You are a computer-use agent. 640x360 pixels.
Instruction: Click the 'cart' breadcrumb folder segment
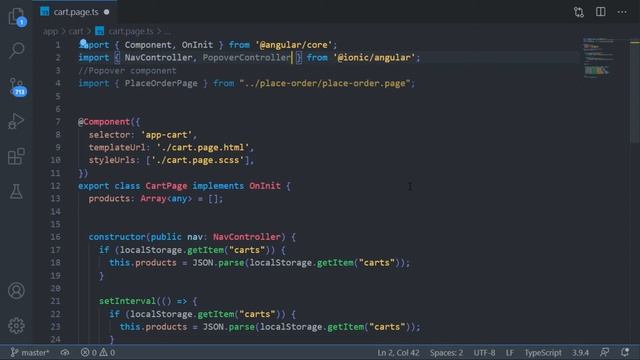tap(76, 31)
